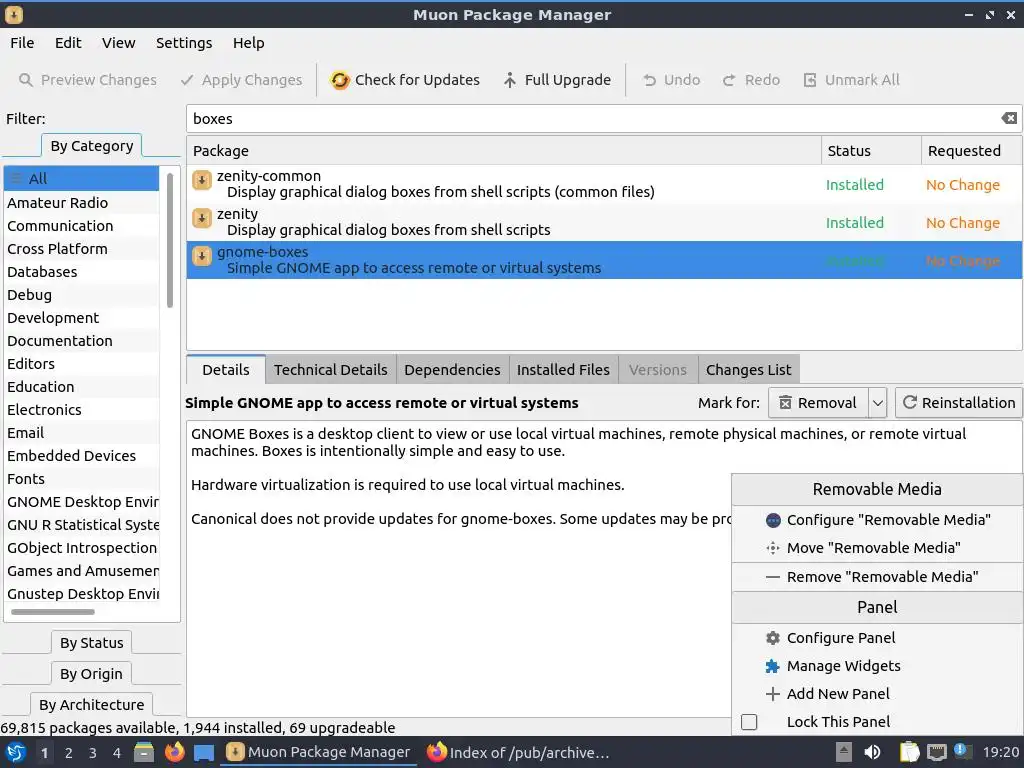Sort by the Requested column header

click(971, 151)
